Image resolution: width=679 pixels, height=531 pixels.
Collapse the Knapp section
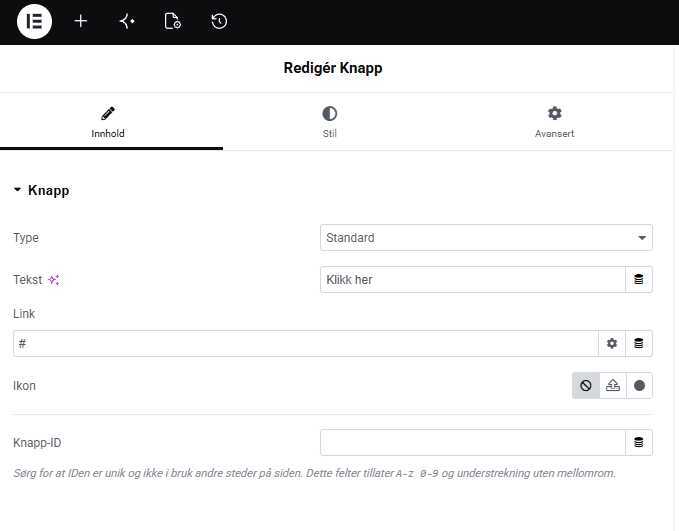pyautogui.click(x=42, y=190)
